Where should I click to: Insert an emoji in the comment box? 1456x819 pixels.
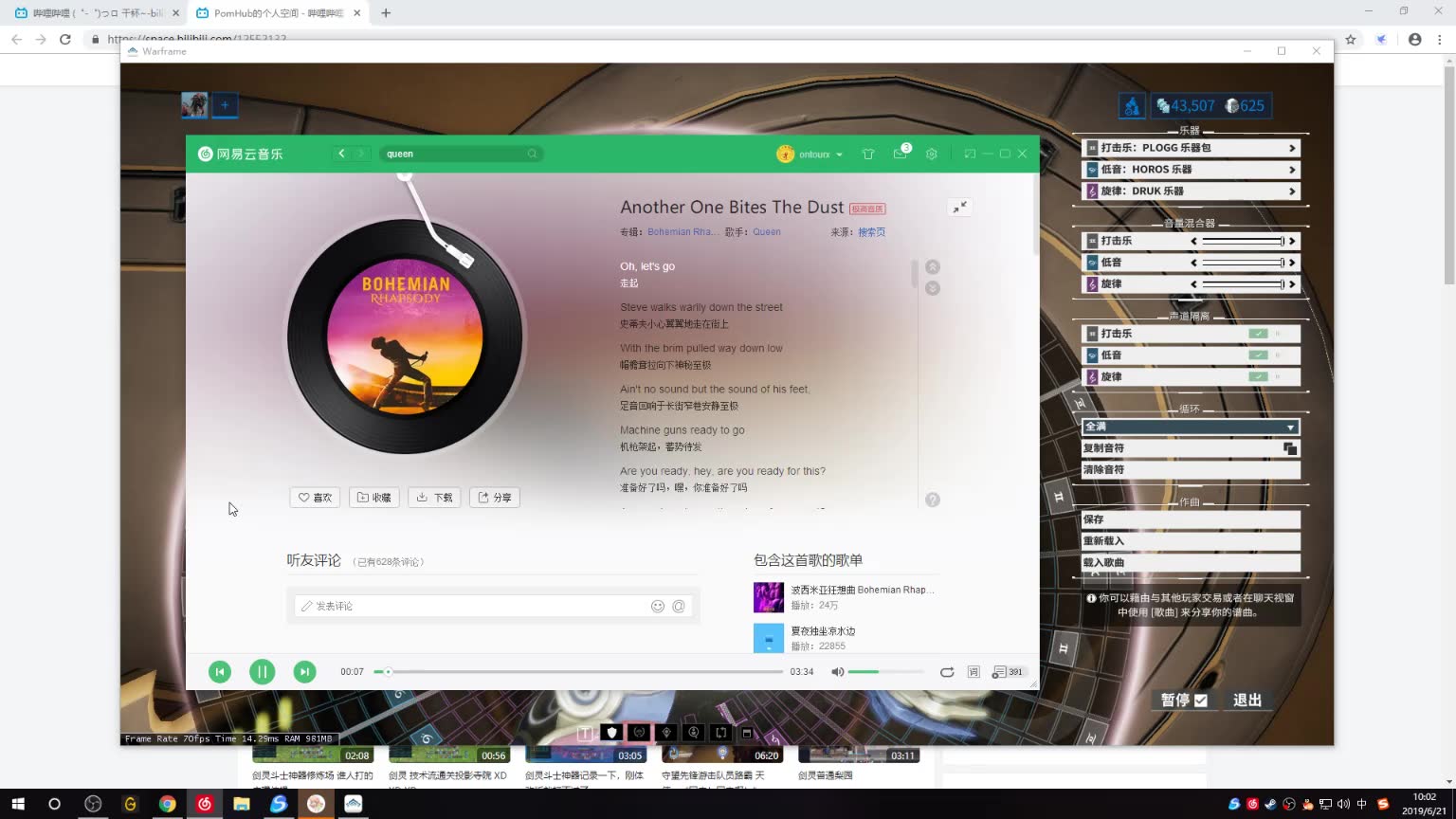click(x=658, y=607)
